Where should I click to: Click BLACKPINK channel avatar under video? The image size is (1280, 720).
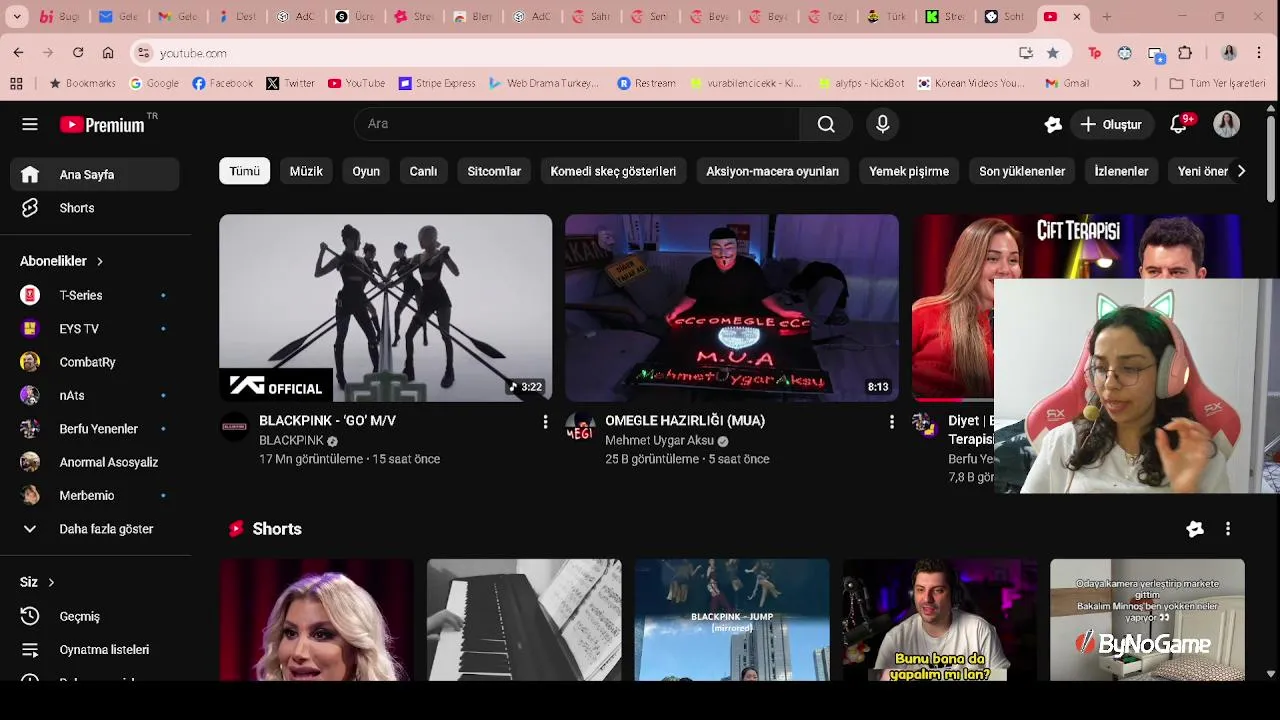pyautogui.click(x=234, y=426)
